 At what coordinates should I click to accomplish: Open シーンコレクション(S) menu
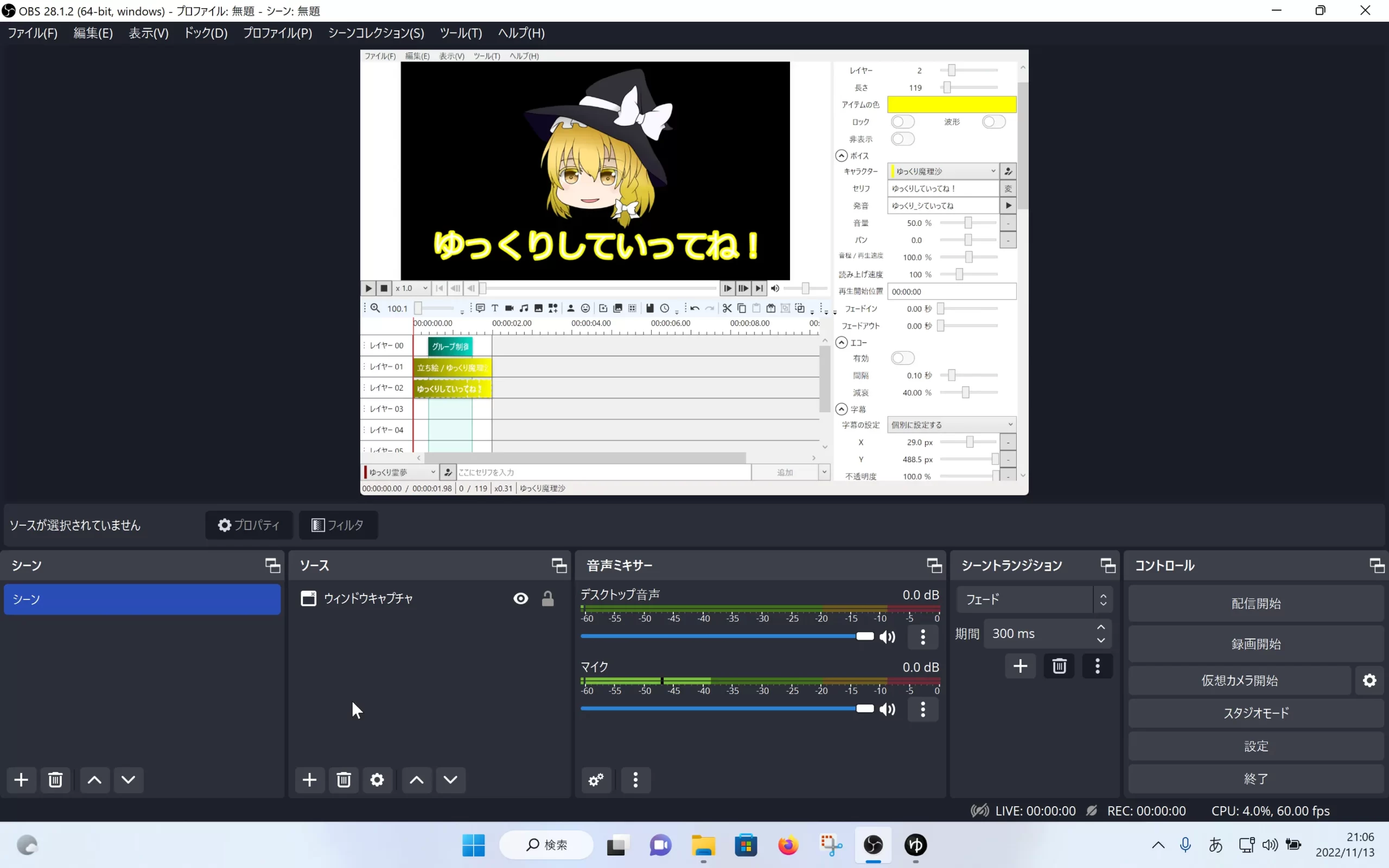[x=376, y=33]
